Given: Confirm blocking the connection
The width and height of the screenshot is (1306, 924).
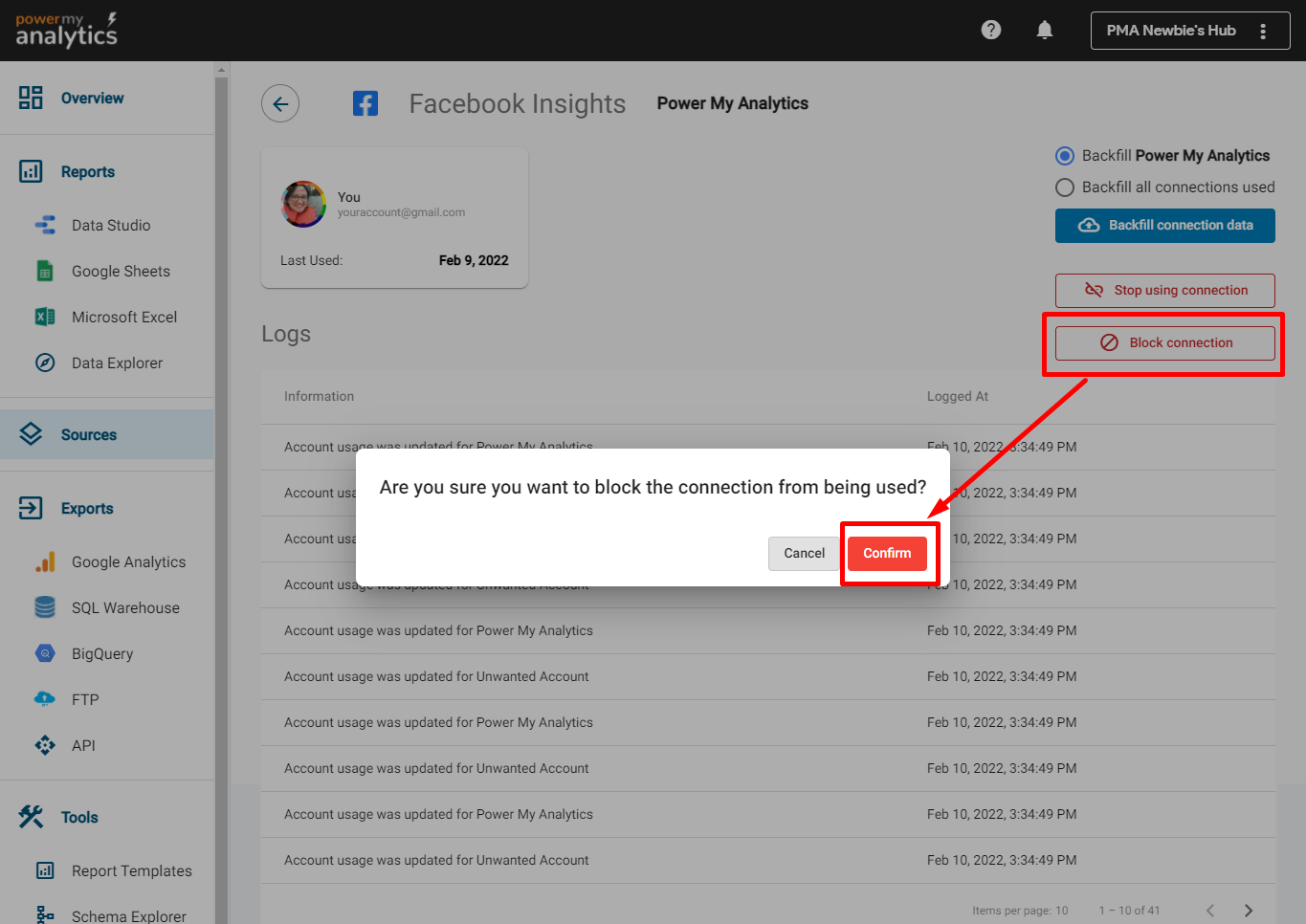Looking at the screenshot, I should [x=887, y=554].
